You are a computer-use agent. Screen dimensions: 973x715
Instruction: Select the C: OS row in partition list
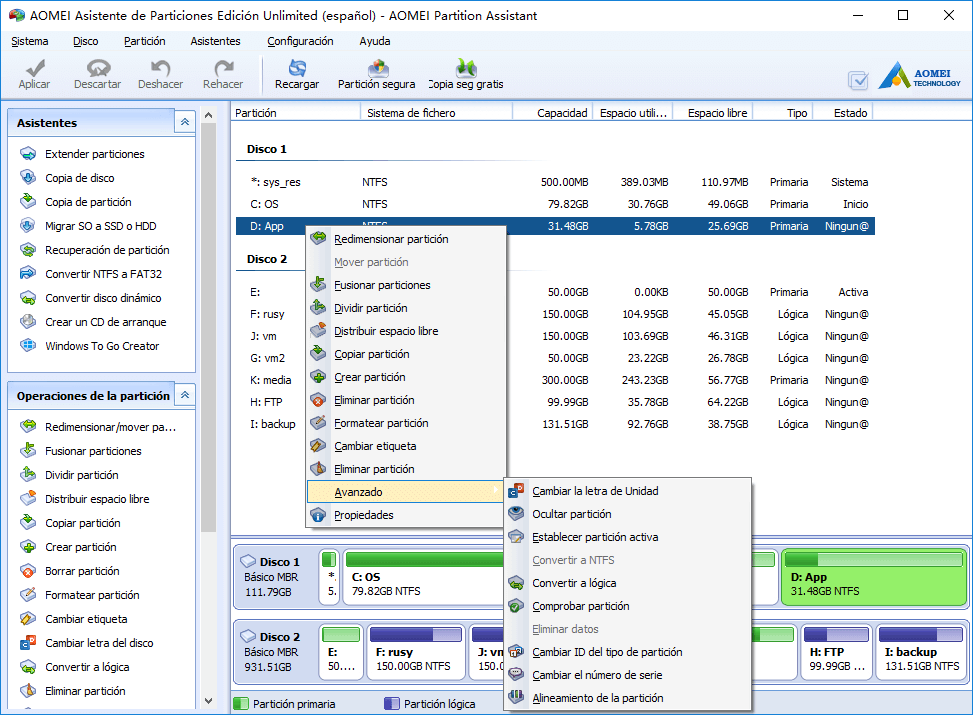(x=555, y=204)
